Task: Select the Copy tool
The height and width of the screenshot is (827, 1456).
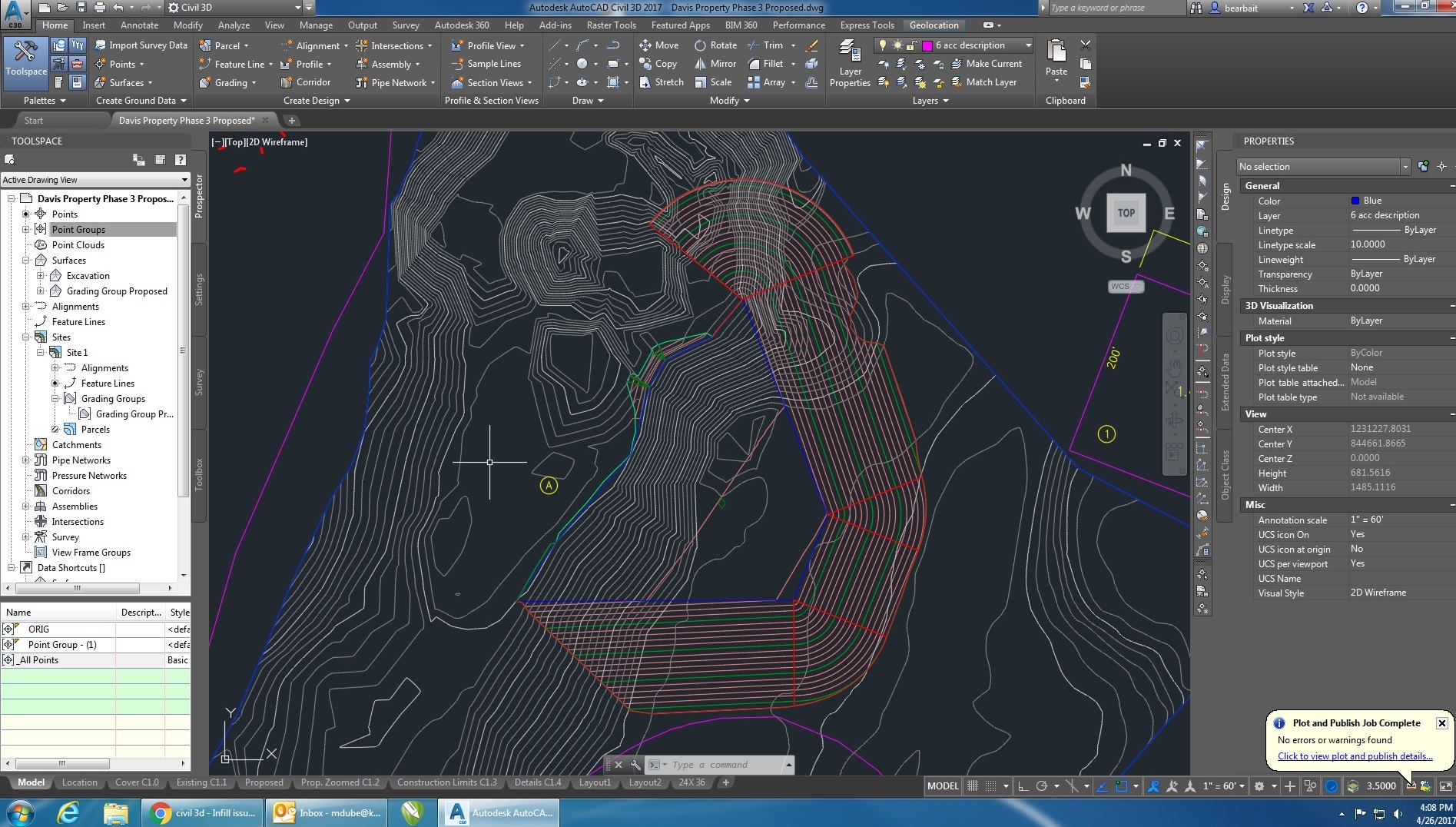Action: [658, 64]
